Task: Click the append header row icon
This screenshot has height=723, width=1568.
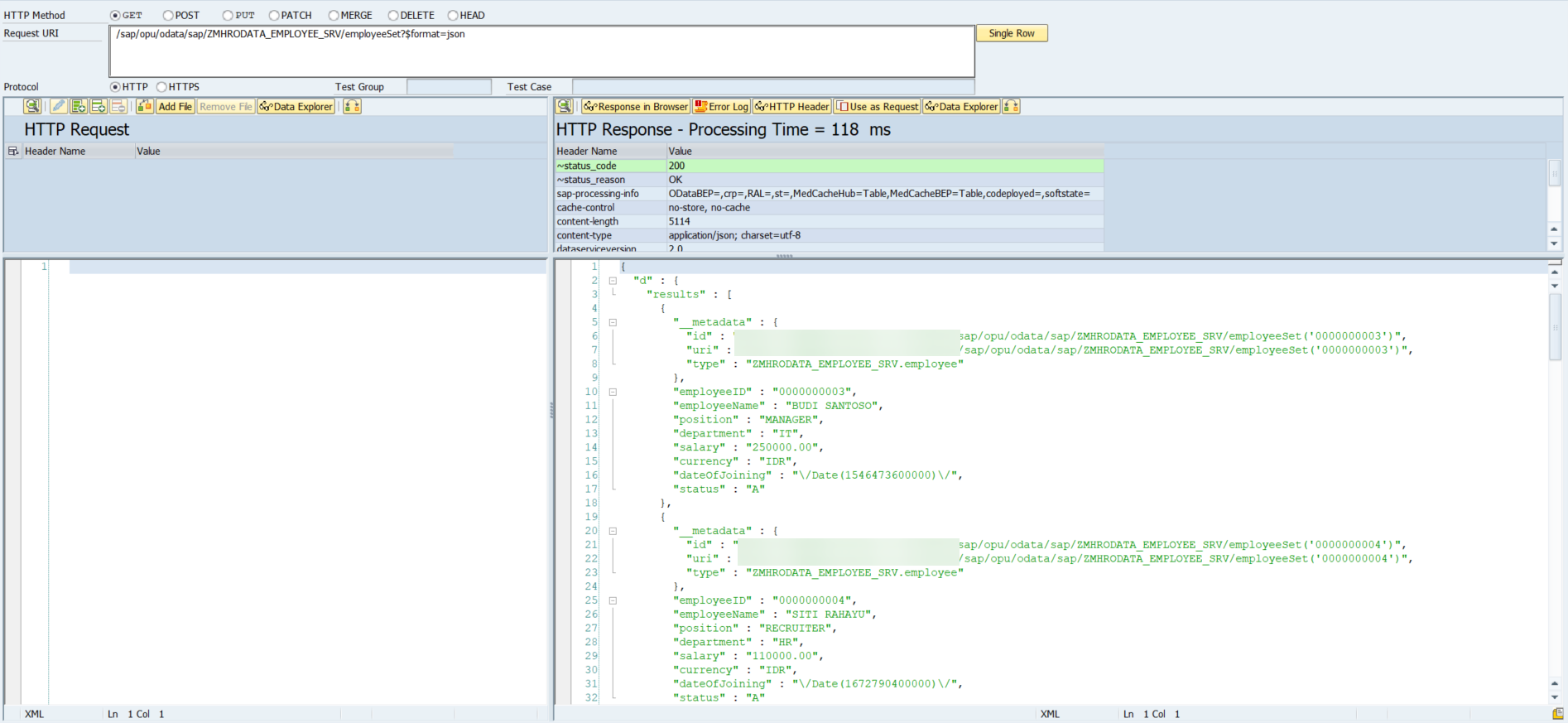Action: pyautogui.click(x=79, y=107)
